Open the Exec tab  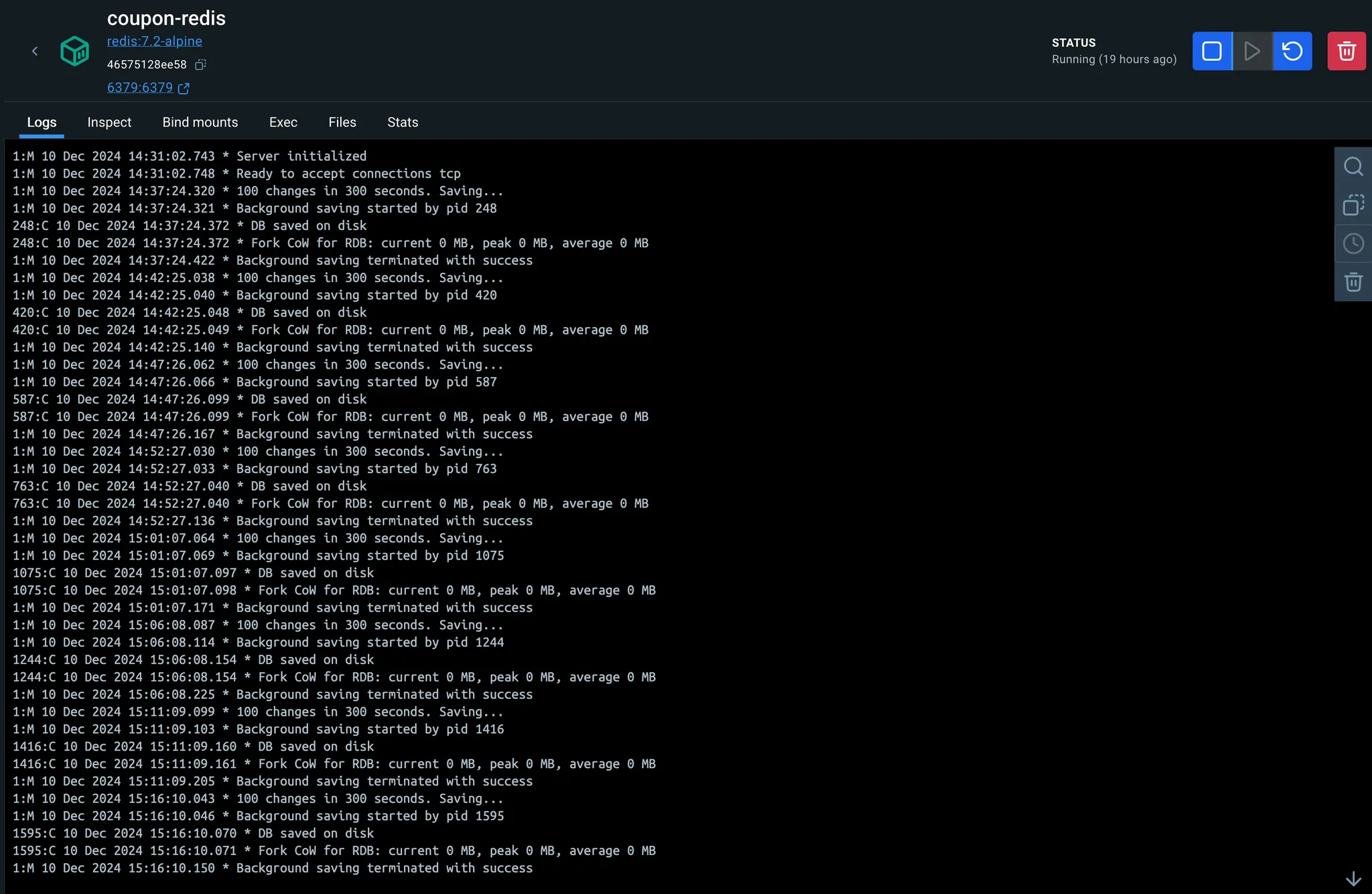coord(283,122)
